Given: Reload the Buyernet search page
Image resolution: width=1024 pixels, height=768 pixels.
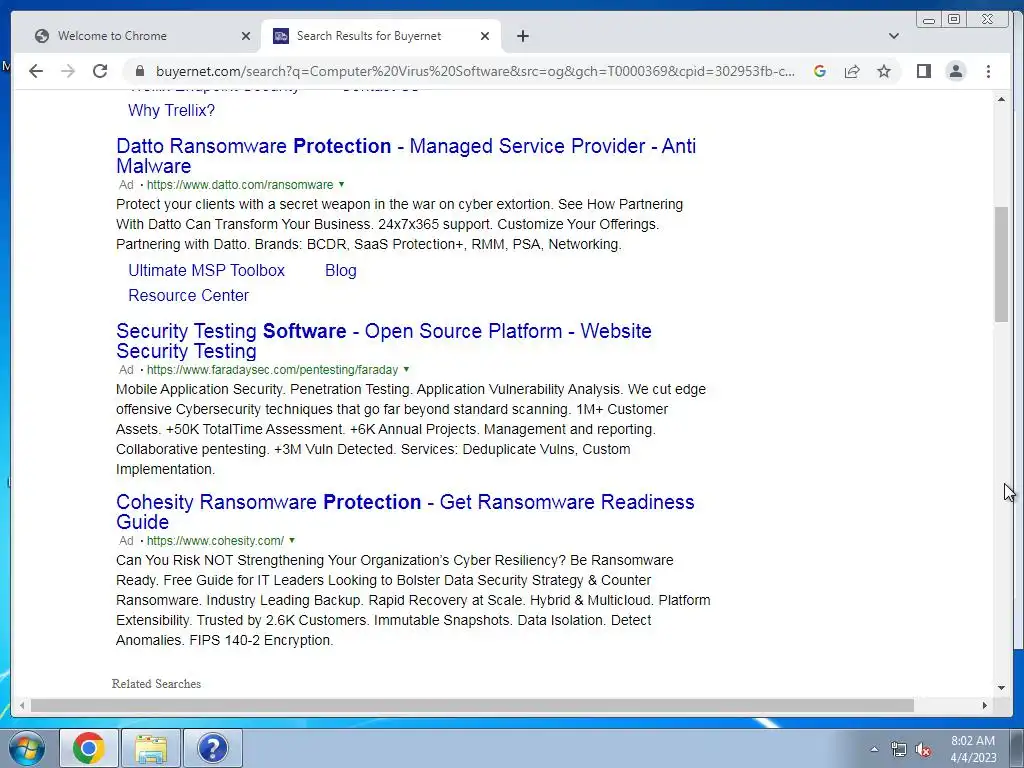Looking at the screenshot, I should (x=100, y=71).
